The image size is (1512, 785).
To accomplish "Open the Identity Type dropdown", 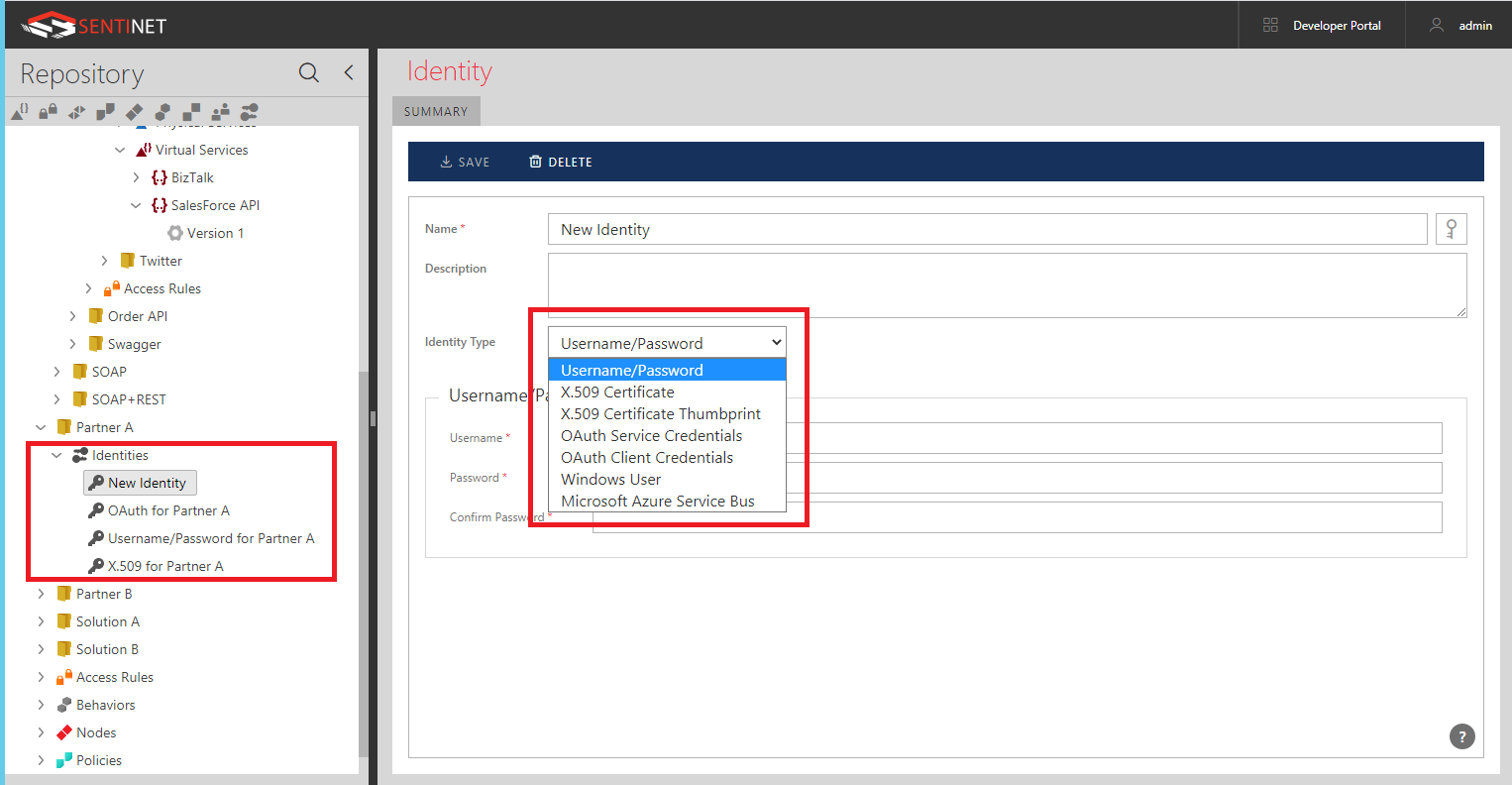I will coord(667,343).
